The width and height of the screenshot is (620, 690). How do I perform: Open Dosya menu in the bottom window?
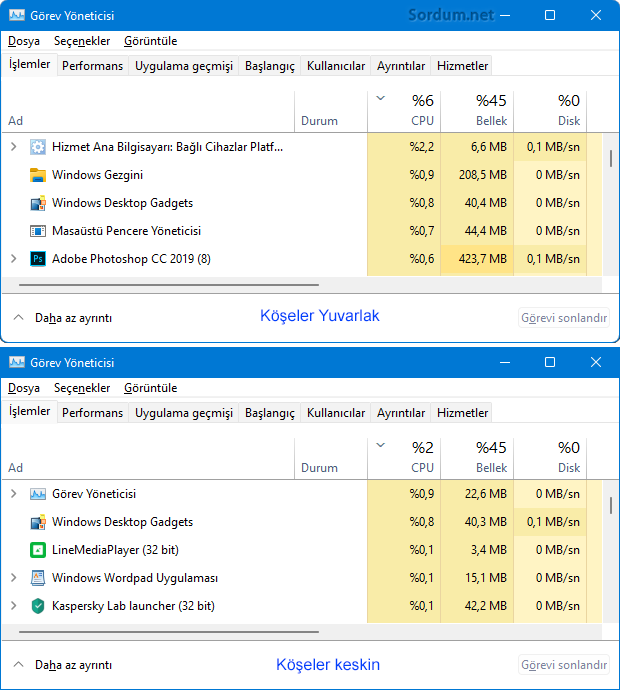(x=24, y=388)
